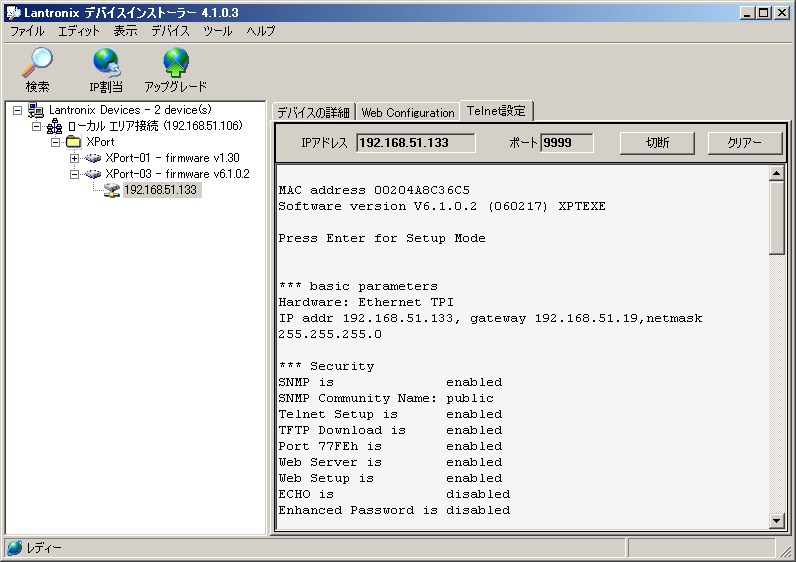This screenshot has width=796, height=562.
Task: Click the 'ECHO is disabled' line
Action: 394,494
